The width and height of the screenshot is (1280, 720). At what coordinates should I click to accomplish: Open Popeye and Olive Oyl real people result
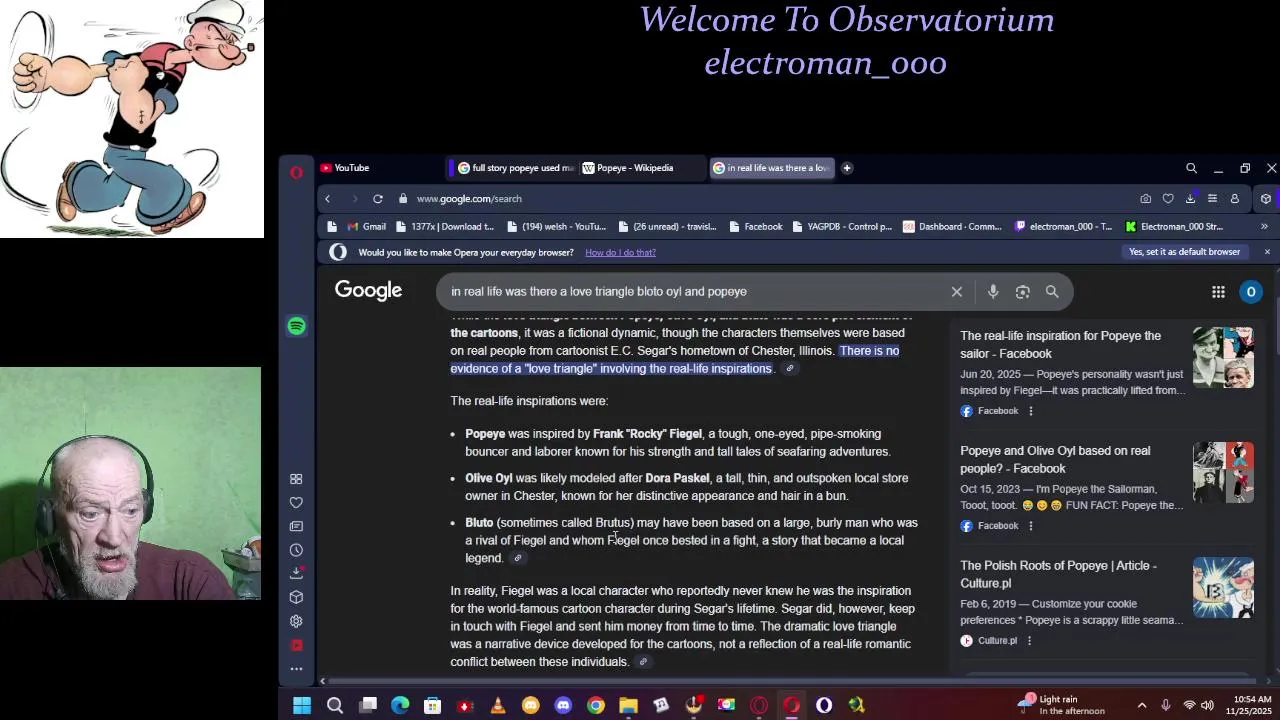point(1055,460)
